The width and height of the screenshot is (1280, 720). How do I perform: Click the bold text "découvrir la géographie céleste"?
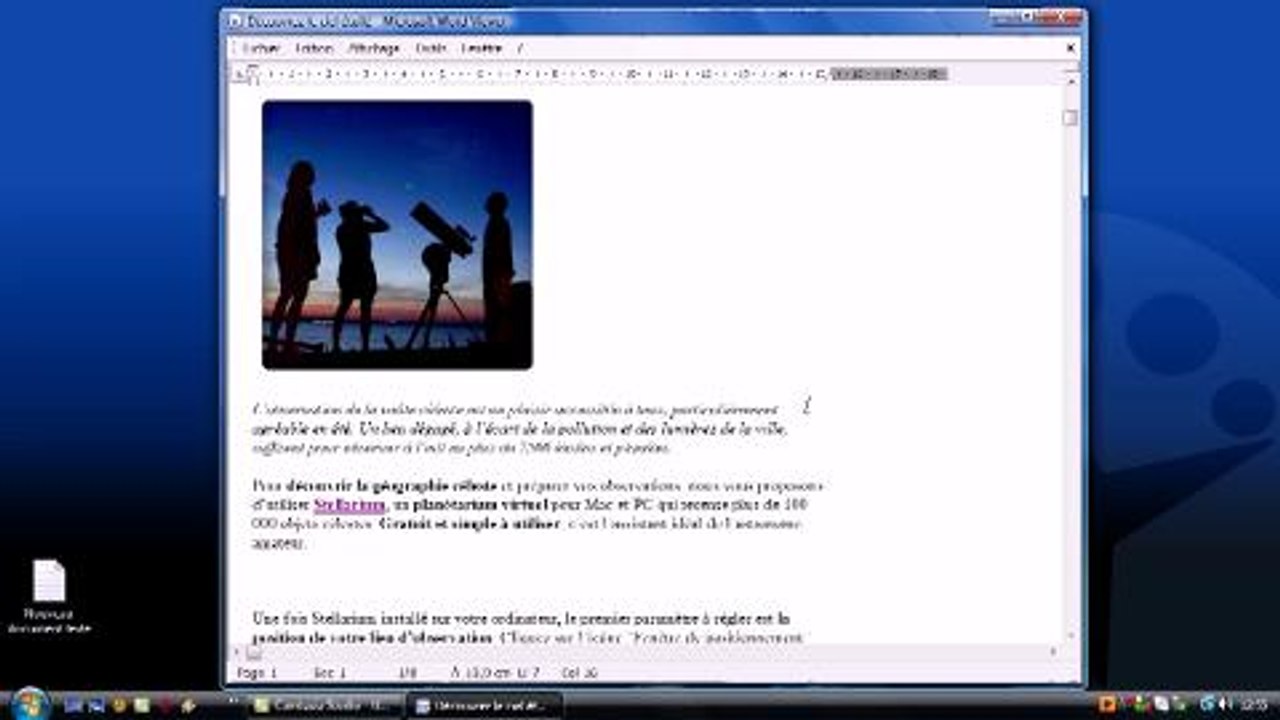click(391, 486)
